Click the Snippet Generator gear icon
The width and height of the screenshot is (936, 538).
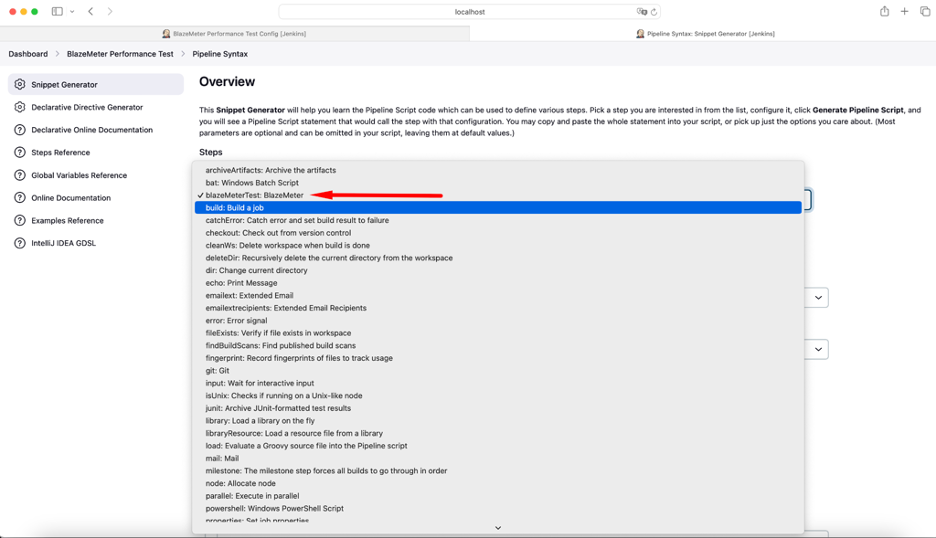pyautogui.click(x=20, y=84)
